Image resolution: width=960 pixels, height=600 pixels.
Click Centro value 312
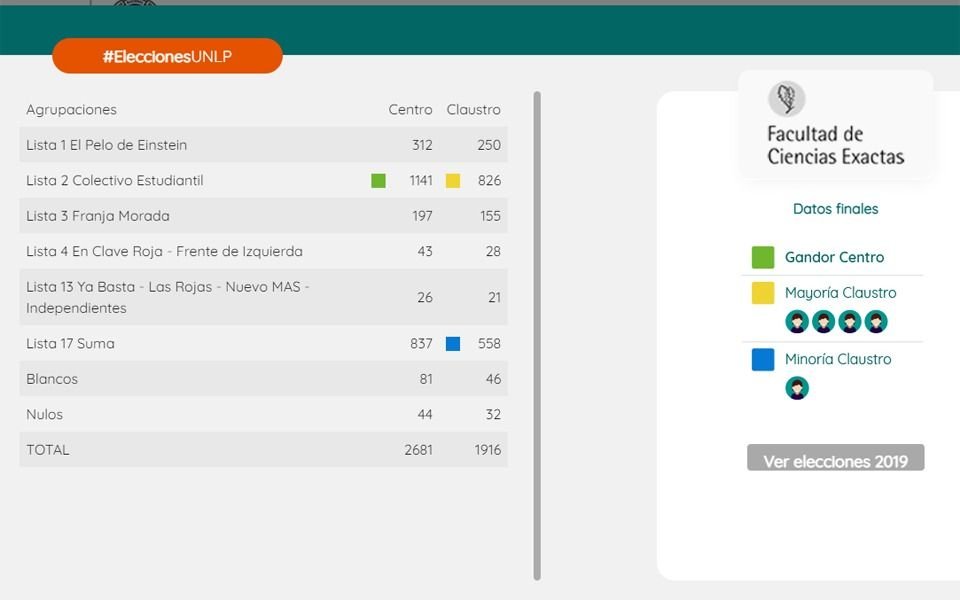click(422, 145)
